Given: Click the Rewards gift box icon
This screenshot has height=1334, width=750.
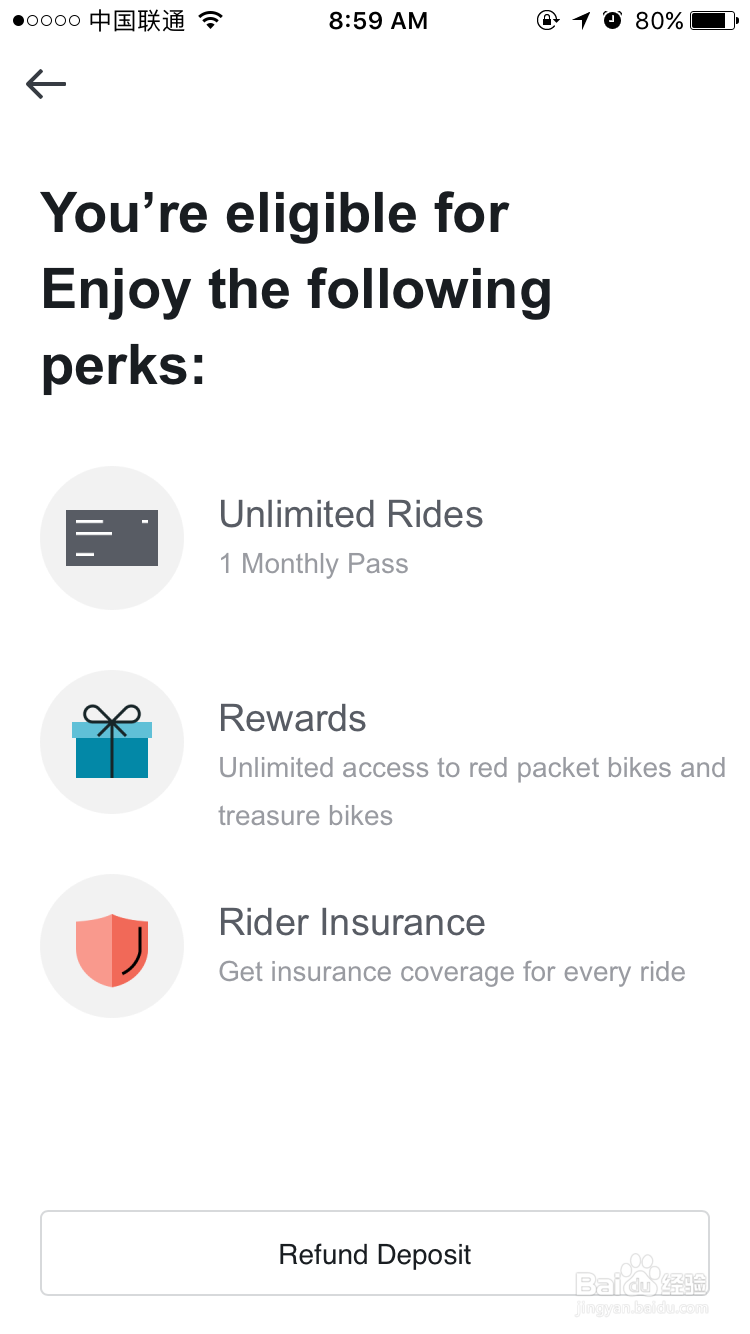Looking at the screenshot, I should coord(112,742).
